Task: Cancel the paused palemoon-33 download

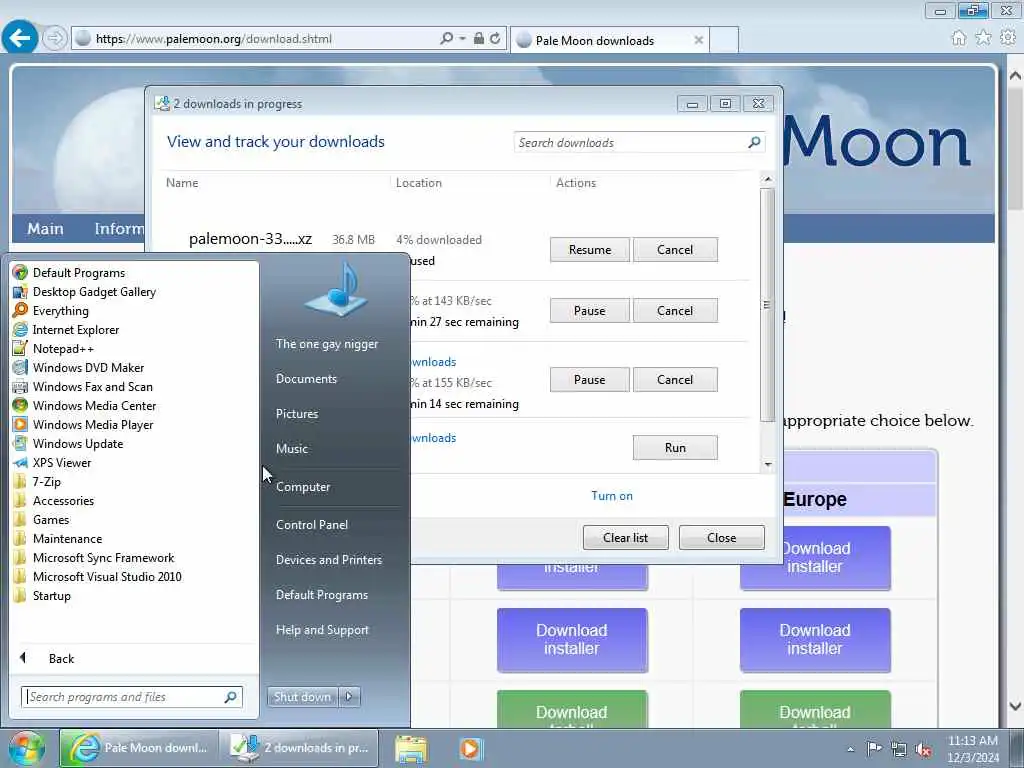Action: [x=675, y=249]
